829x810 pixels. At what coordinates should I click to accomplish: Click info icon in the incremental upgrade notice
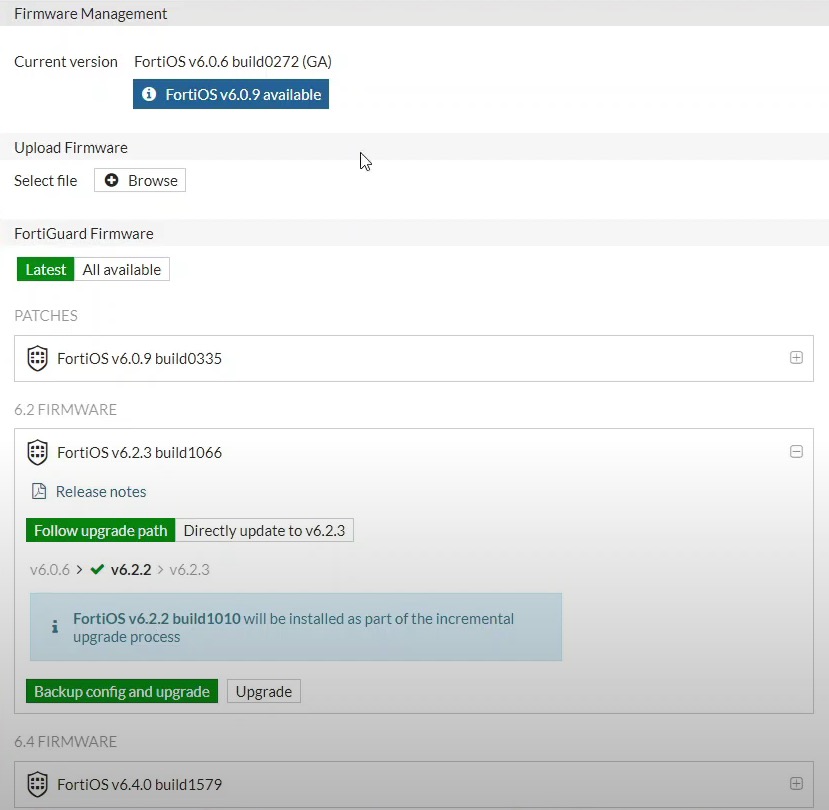(54, 627)
